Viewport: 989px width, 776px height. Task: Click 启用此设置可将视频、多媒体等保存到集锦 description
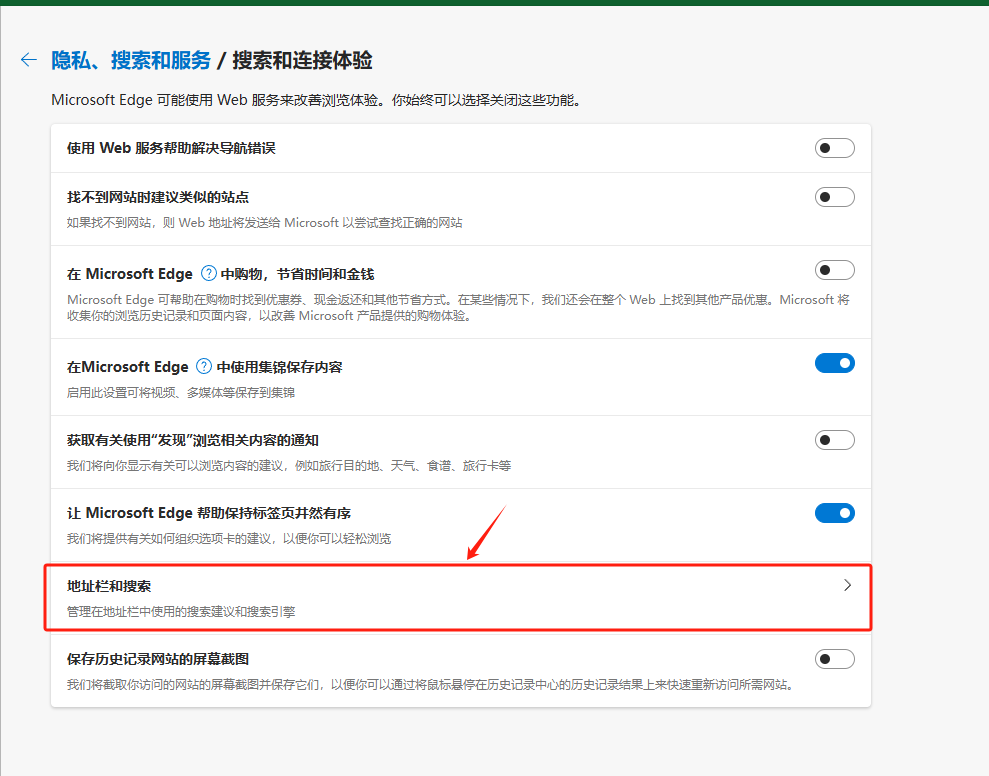[x=181, y=392]
